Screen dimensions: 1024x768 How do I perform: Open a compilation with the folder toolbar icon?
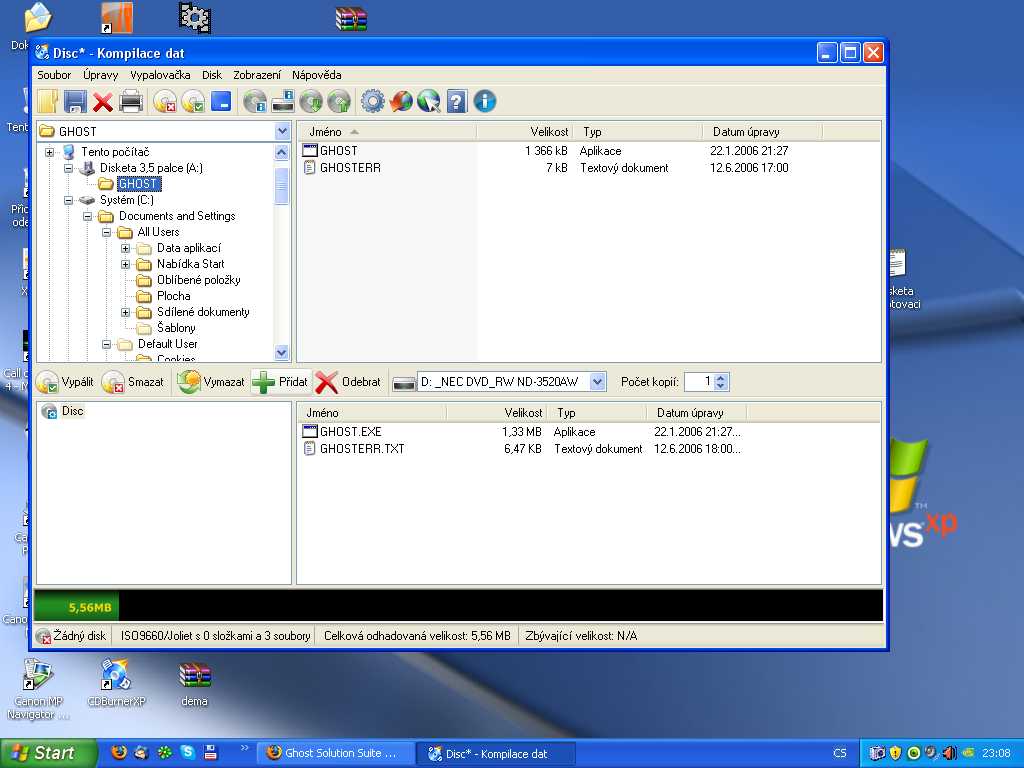pyautogui.click(x=48, y=101)
